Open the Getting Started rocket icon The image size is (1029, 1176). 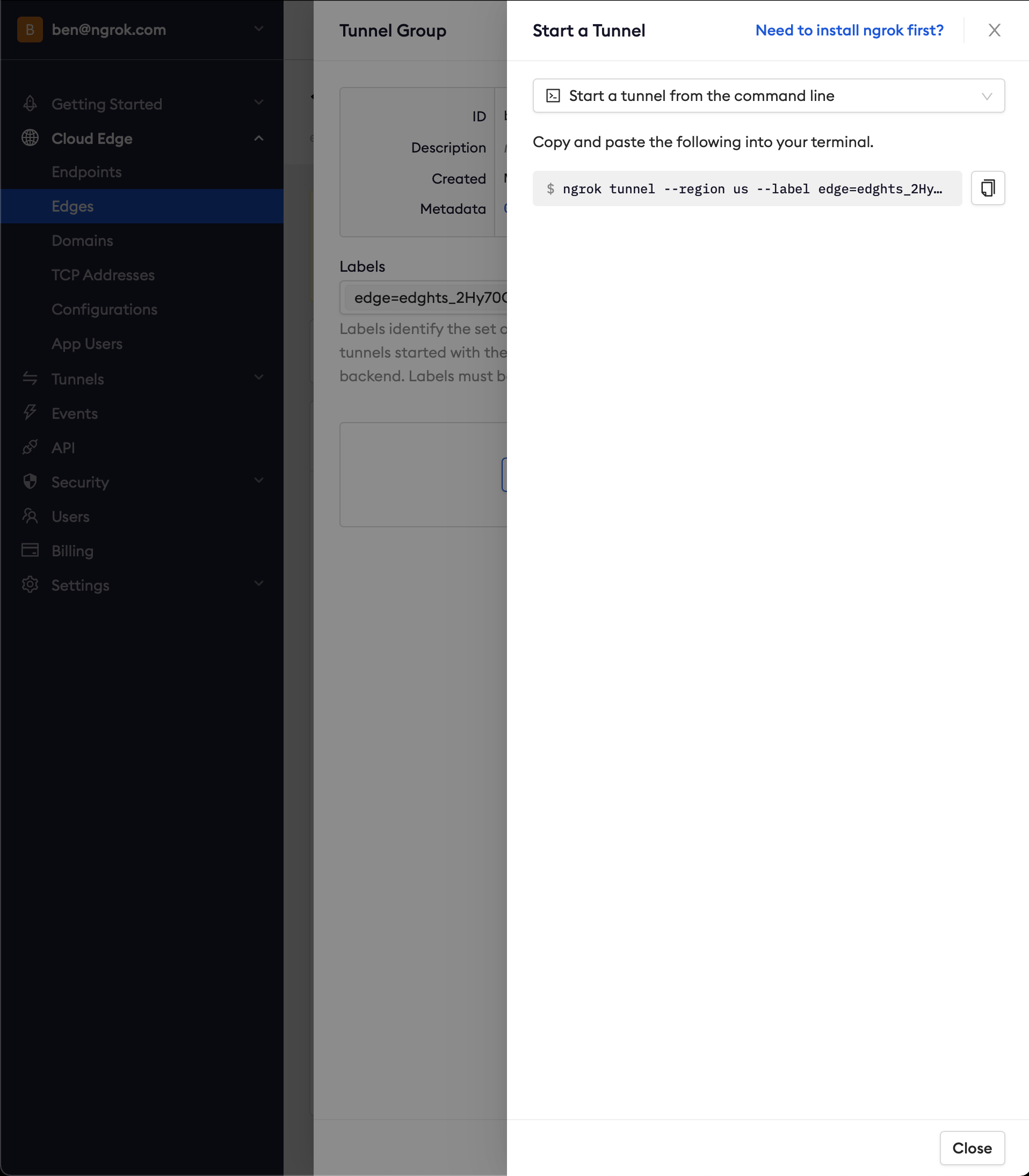click(x=30, y=104)
